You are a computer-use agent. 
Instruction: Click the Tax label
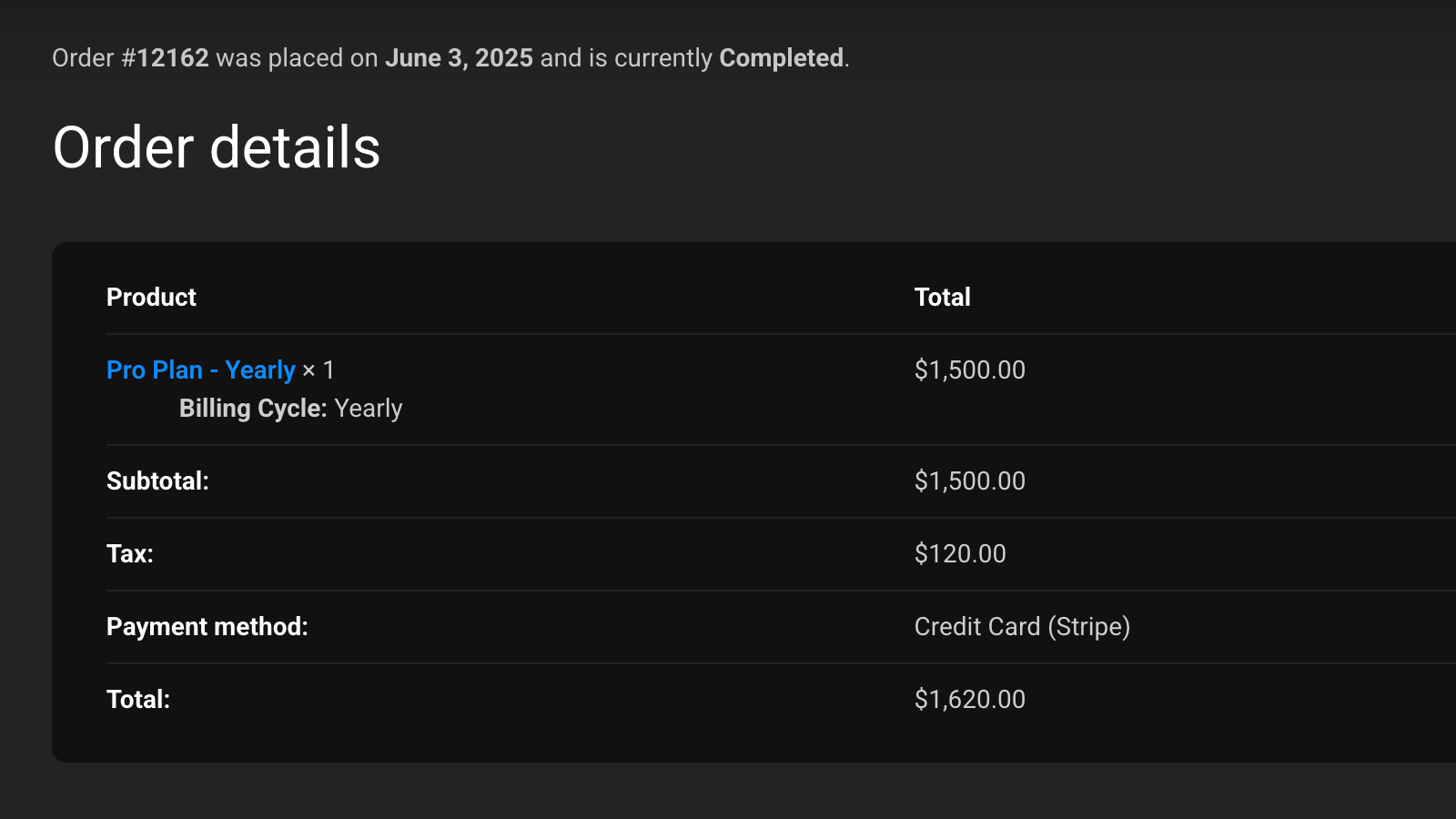130,554
